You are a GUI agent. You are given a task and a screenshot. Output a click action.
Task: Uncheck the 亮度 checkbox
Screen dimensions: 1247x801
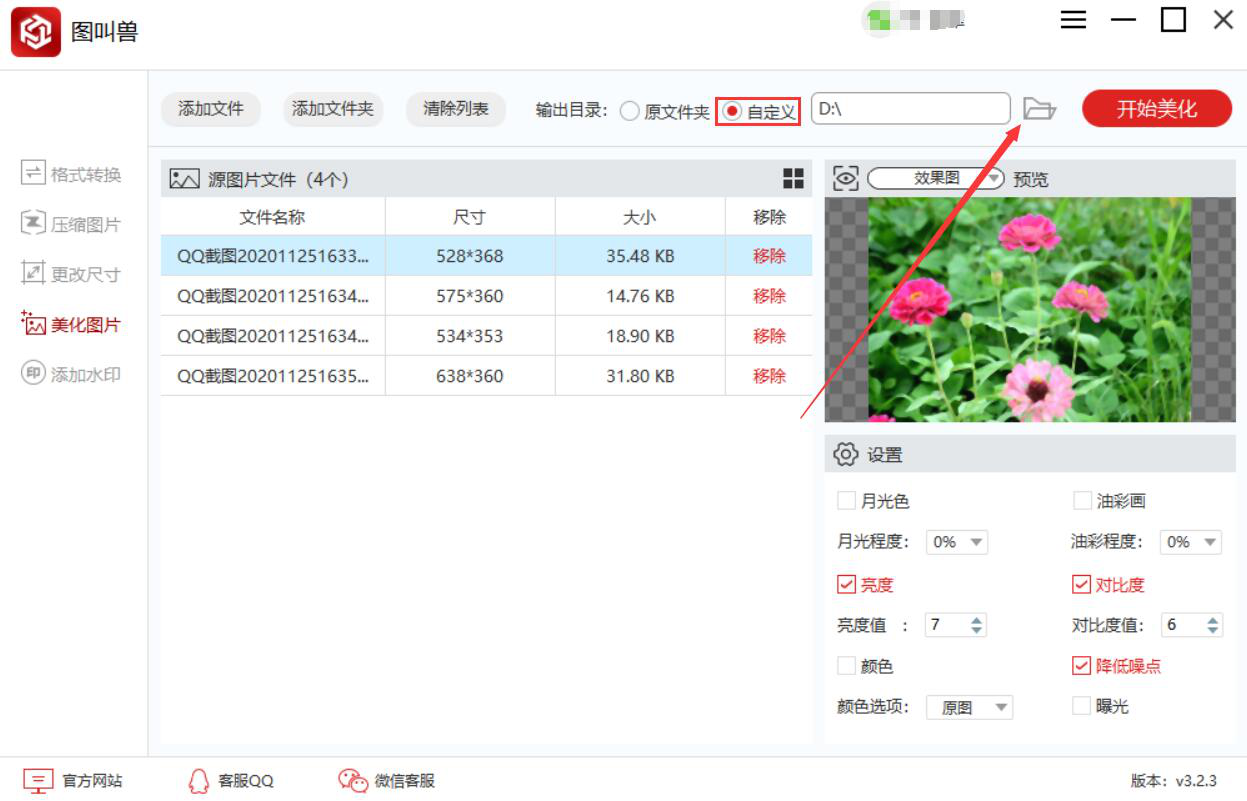coord(846,584)
